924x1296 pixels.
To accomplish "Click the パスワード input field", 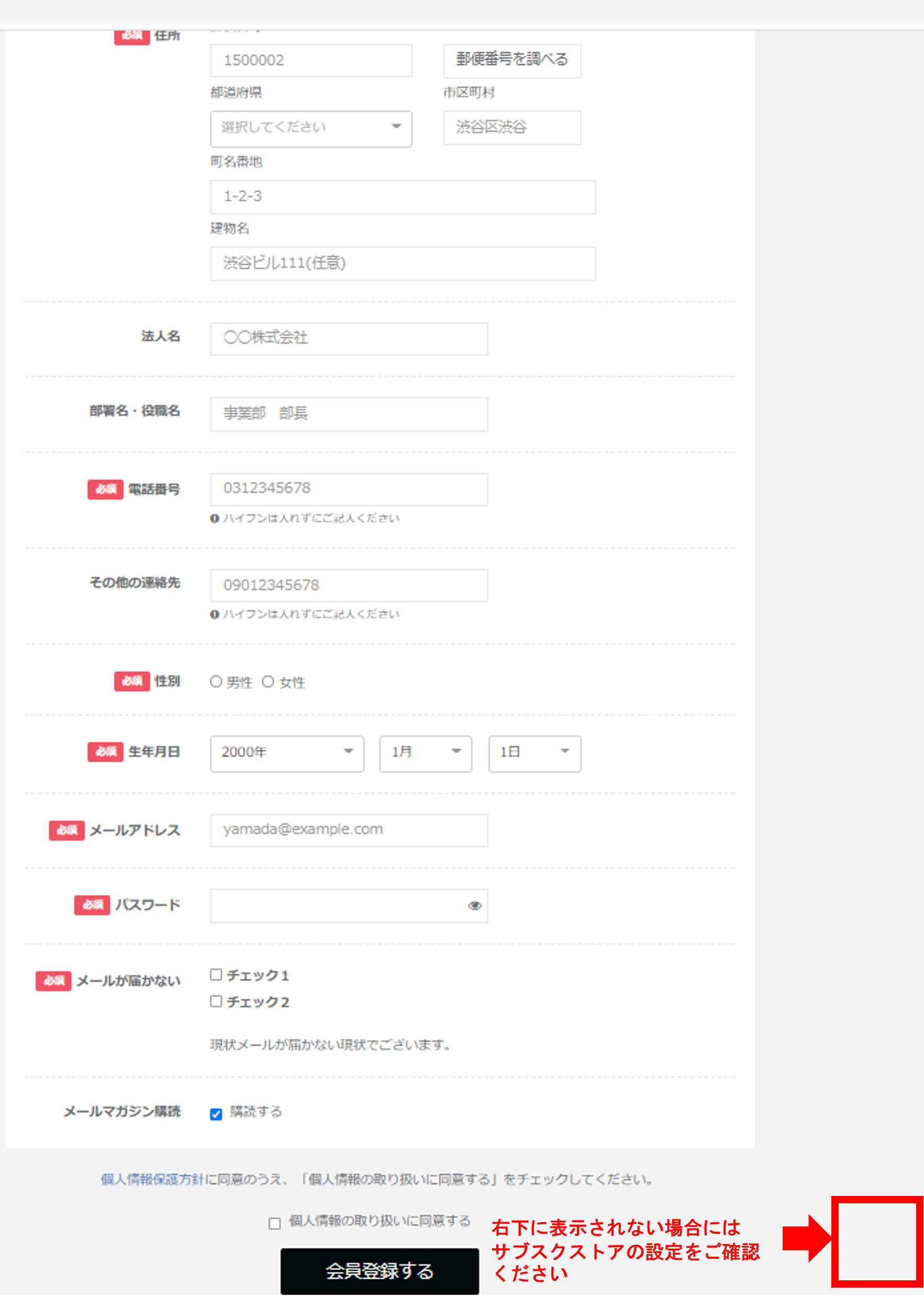I will [349, 905].
